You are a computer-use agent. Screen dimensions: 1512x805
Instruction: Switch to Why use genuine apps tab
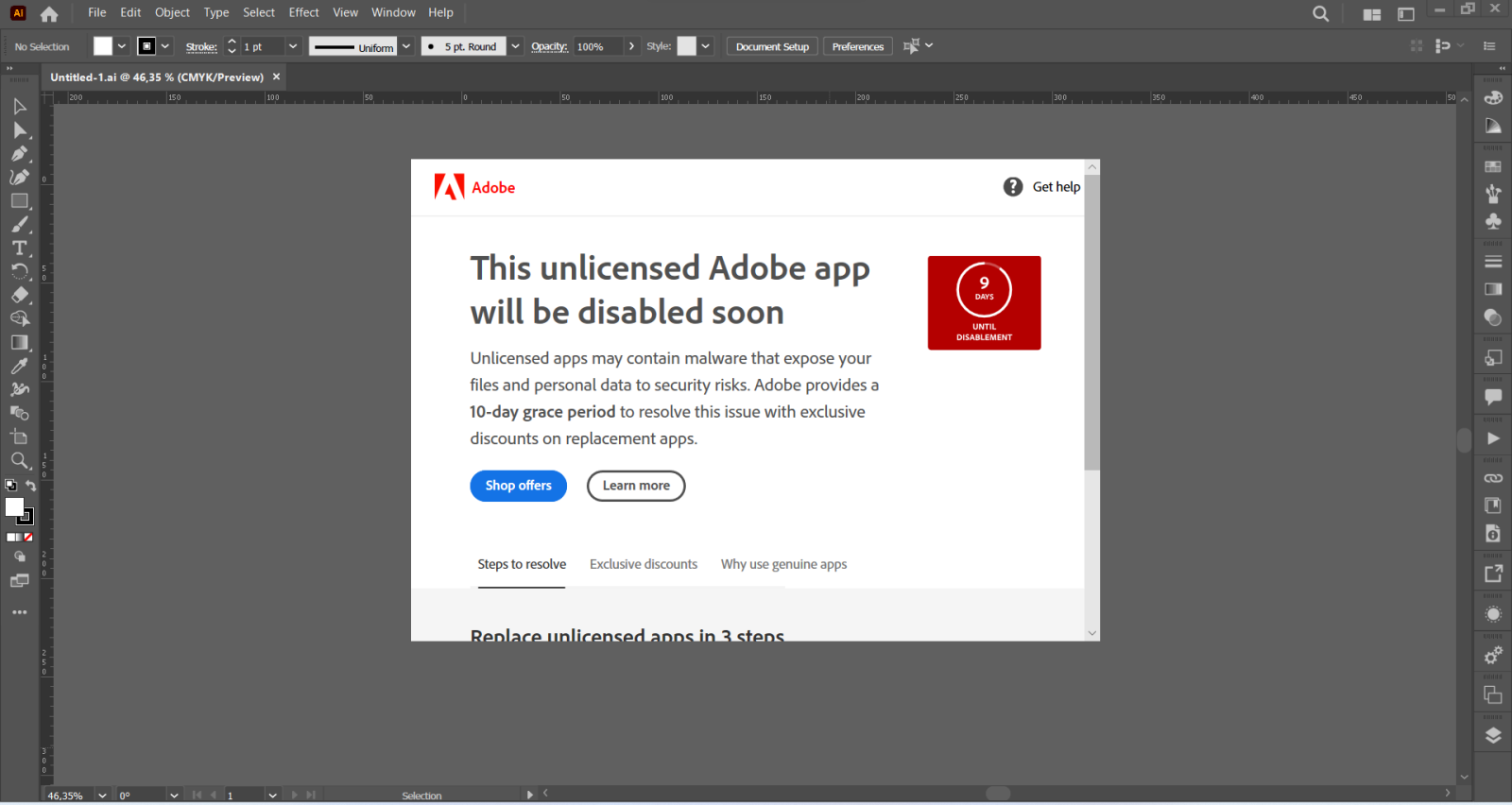coord(783,564)
